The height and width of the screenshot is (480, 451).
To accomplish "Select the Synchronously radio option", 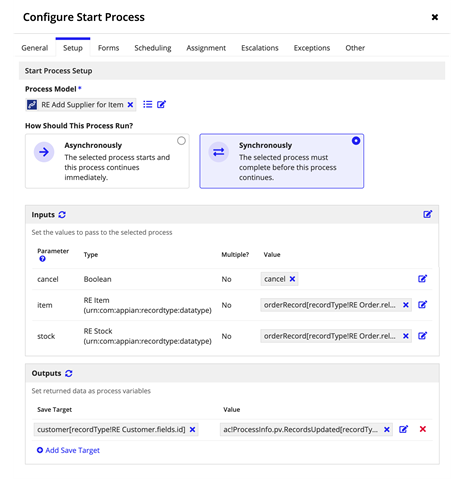I will point(356,141).
